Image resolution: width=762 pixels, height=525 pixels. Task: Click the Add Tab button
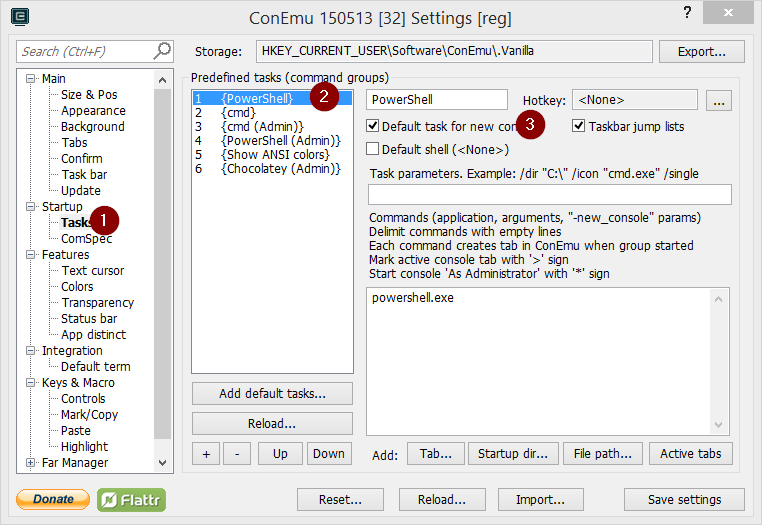tap(436, 454)
